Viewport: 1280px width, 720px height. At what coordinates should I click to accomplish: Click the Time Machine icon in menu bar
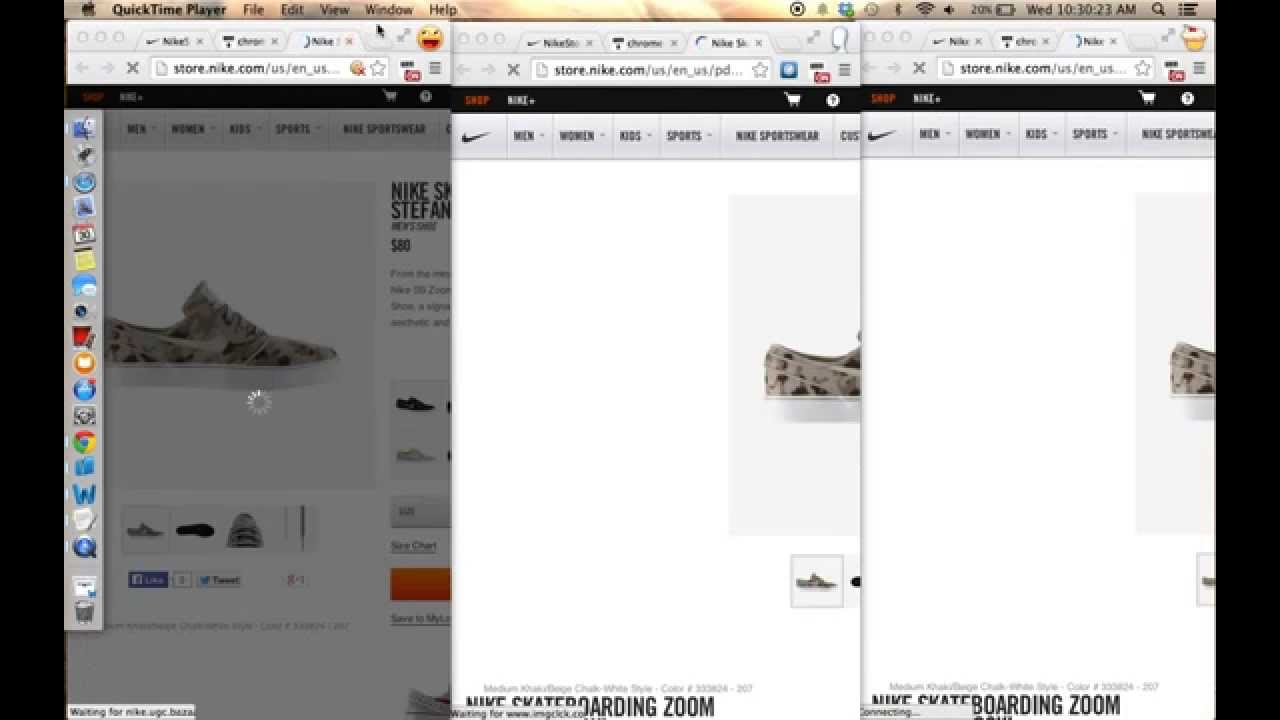click(871, 9)
